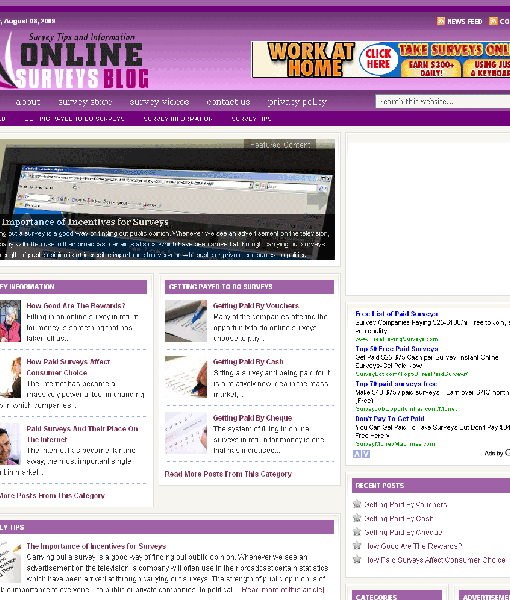This screenshot has width=510, height=600.
Task: Click Getting Paid By Vouchers thumbnail
Action: click(186, 321)
